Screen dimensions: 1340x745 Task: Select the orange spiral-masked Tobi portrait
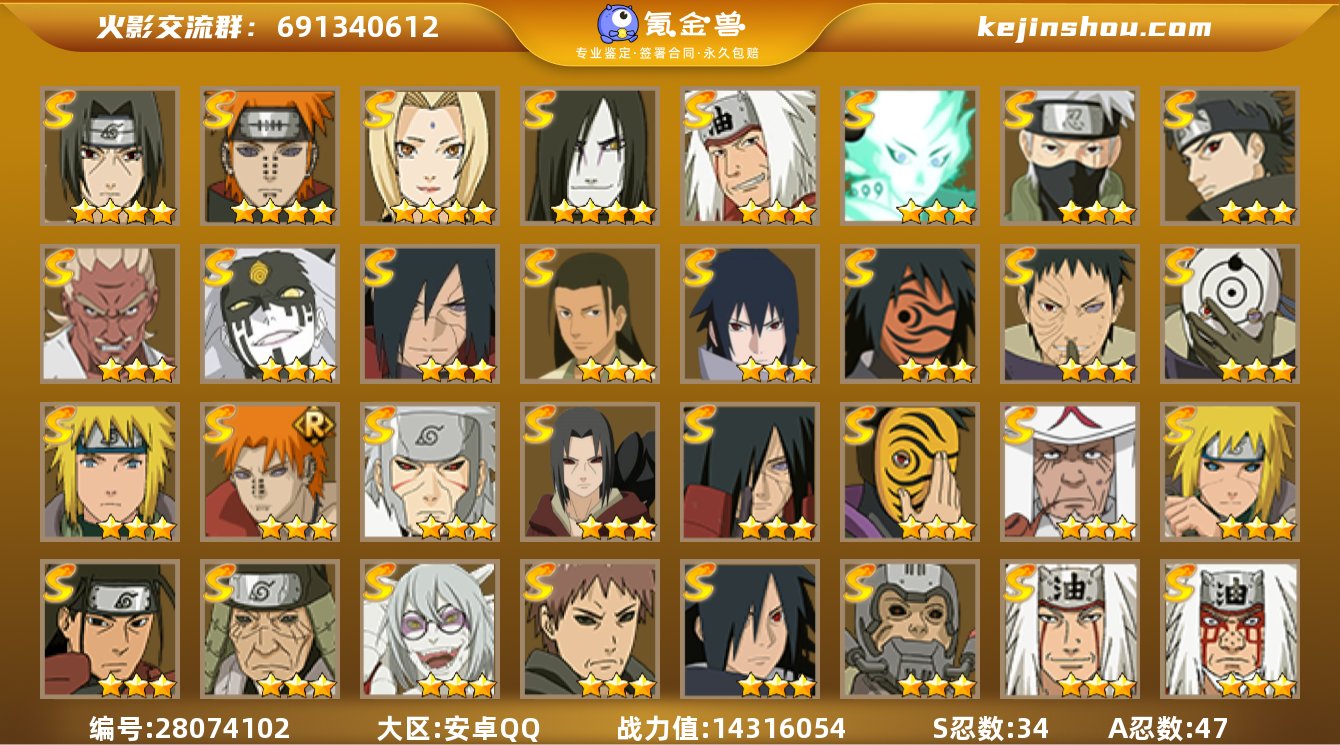(x=910, y=314)
